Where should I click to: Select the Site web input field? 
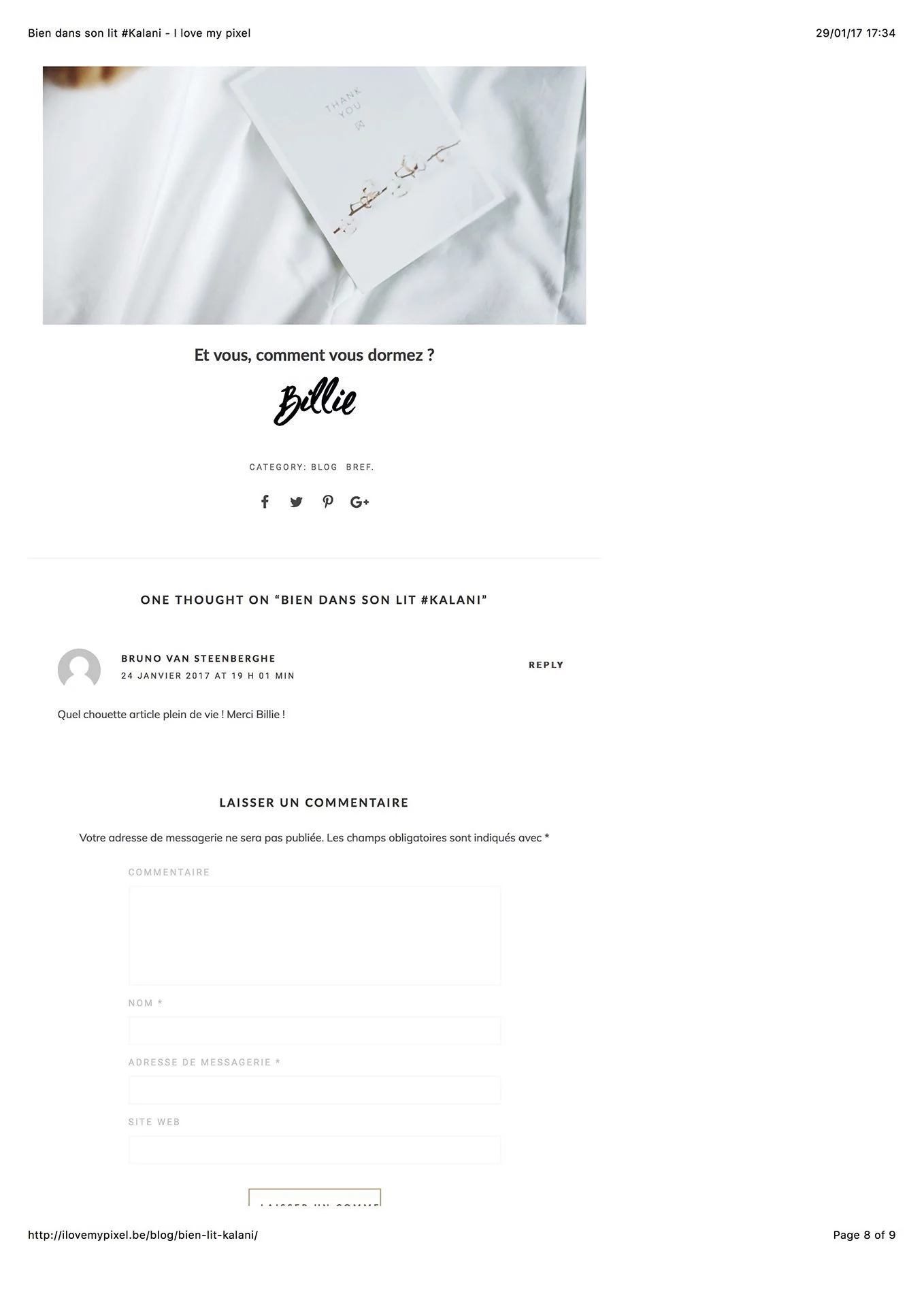(314, 1150)
